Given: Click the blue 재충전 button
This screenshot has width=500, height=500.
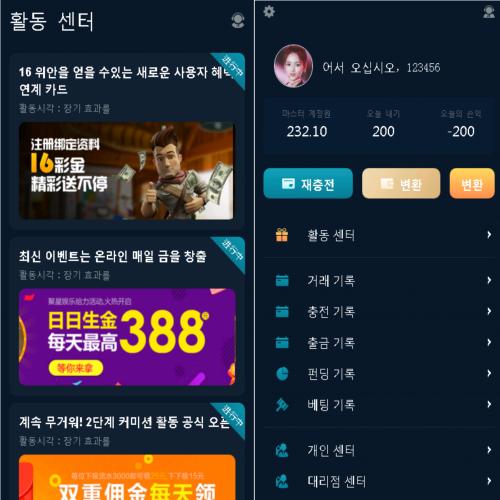Looking at the screenshot, I should 308,183.
